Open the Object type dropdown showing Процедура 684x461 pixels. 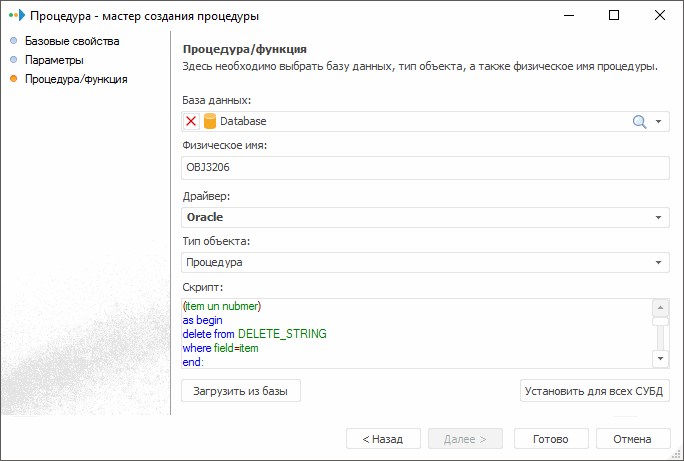(x=659, y=262)
